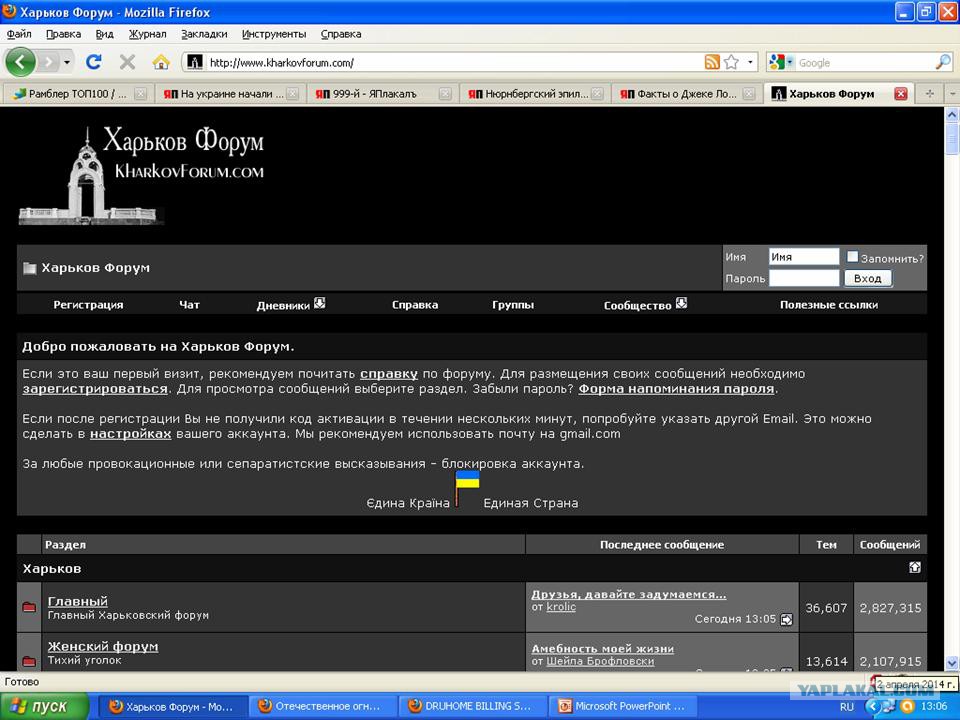
Task: Open krolic user profile link
Action: (x=561, y=607)
